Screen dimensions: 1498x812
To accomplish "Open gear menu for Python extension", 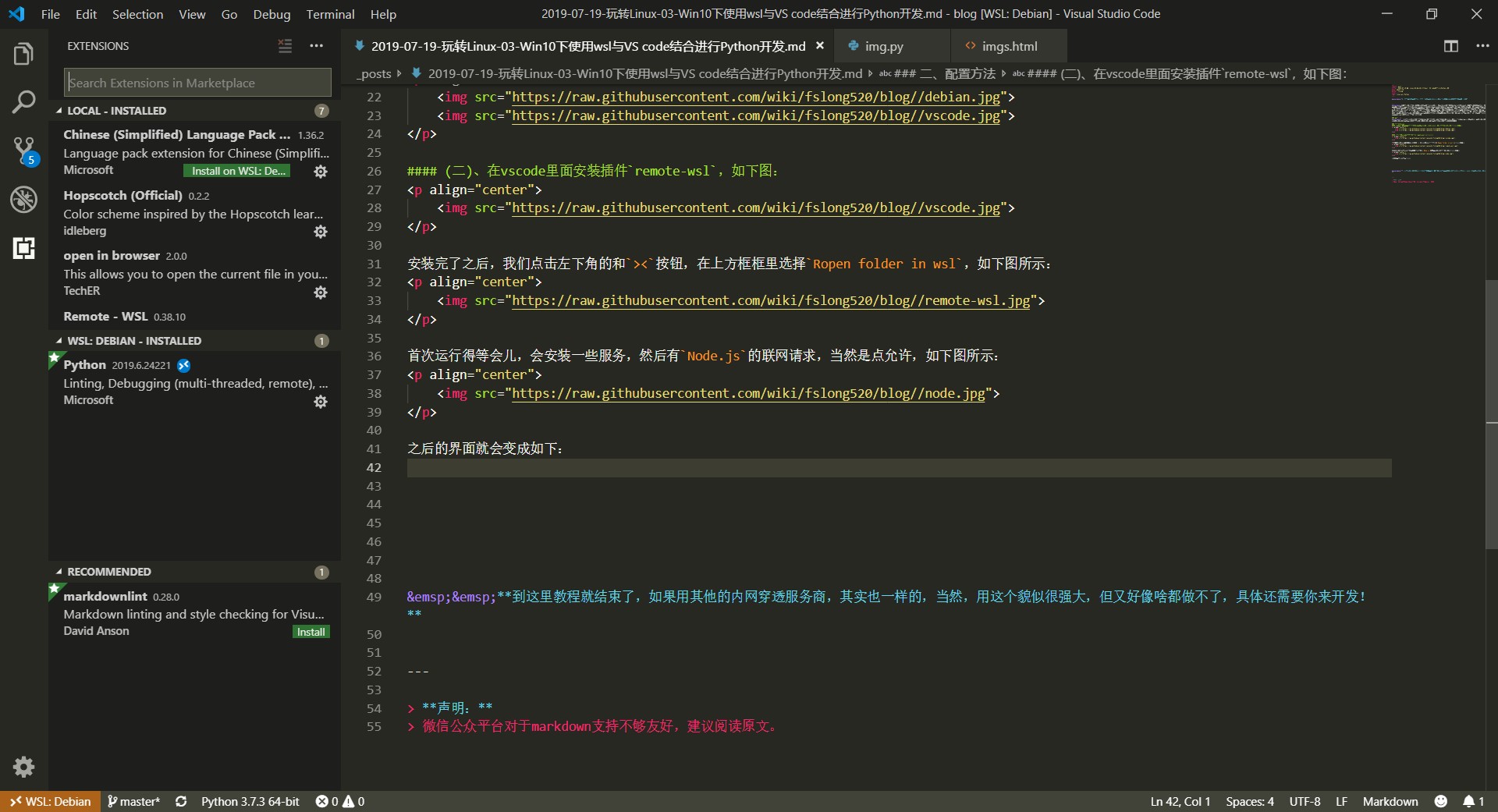I will coord(321,402).
